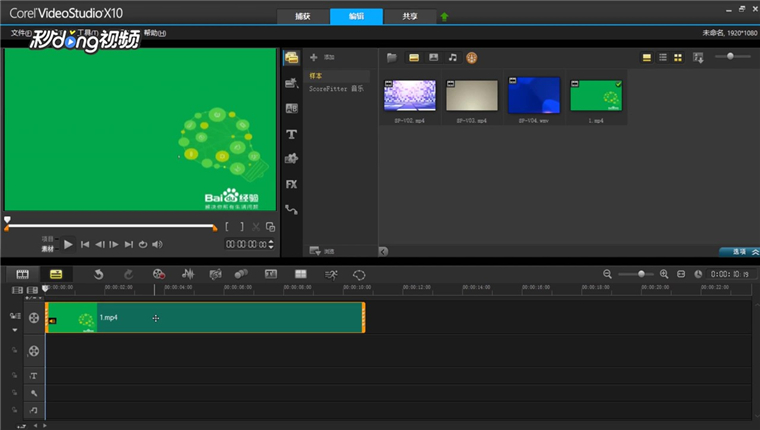Open the FX filter library
The image size is (760, 430).
291,184
